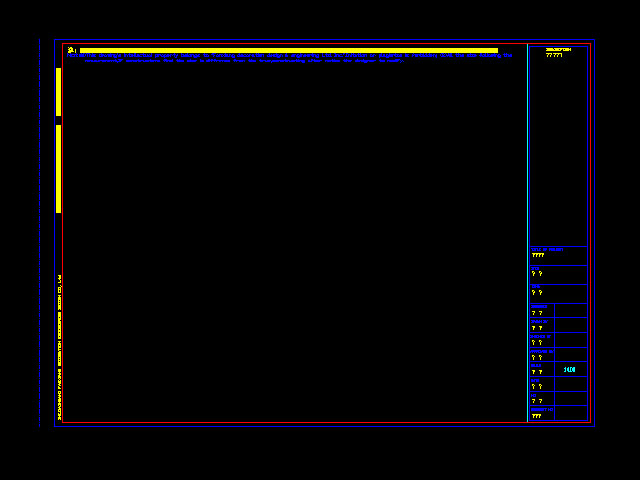Select yellow question marks under DESCRIPTION header
The image size is (640, 480).
pos(554,56)
